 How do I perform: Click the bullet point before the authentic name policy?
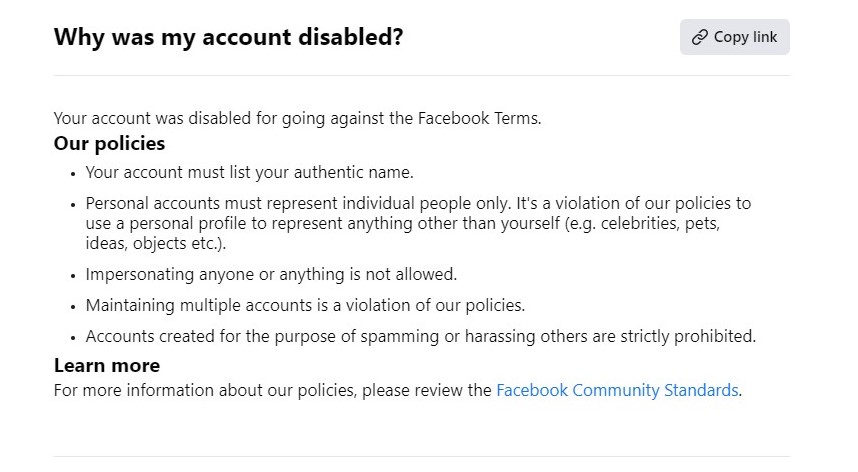[x=73, y=173]
